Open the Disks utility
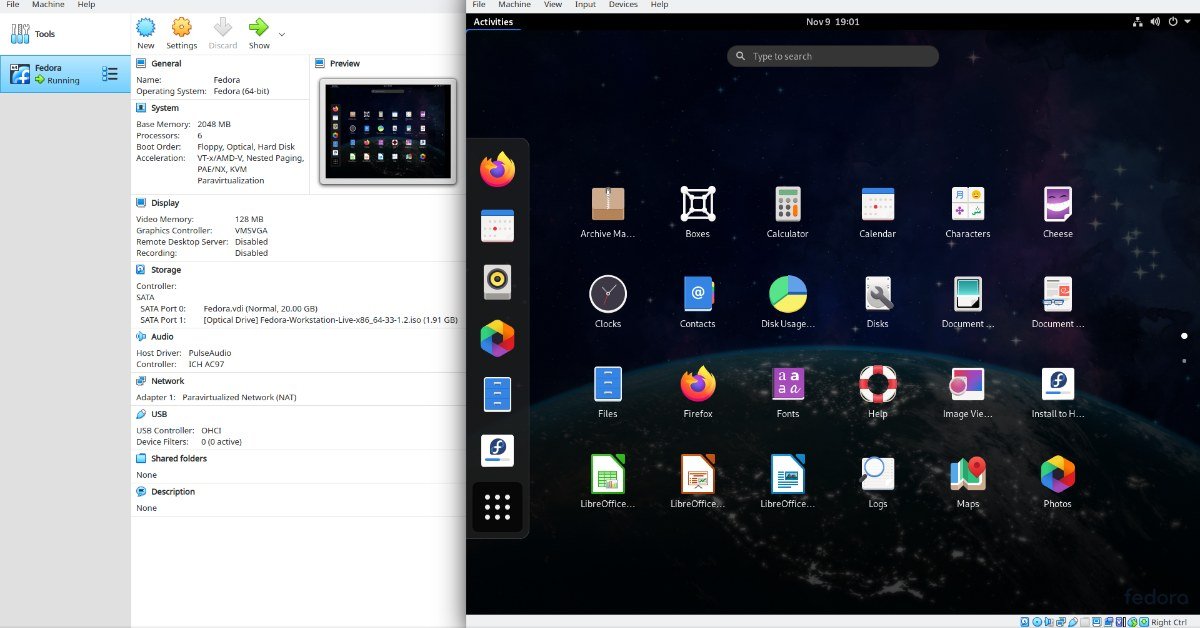 [878, 294]
